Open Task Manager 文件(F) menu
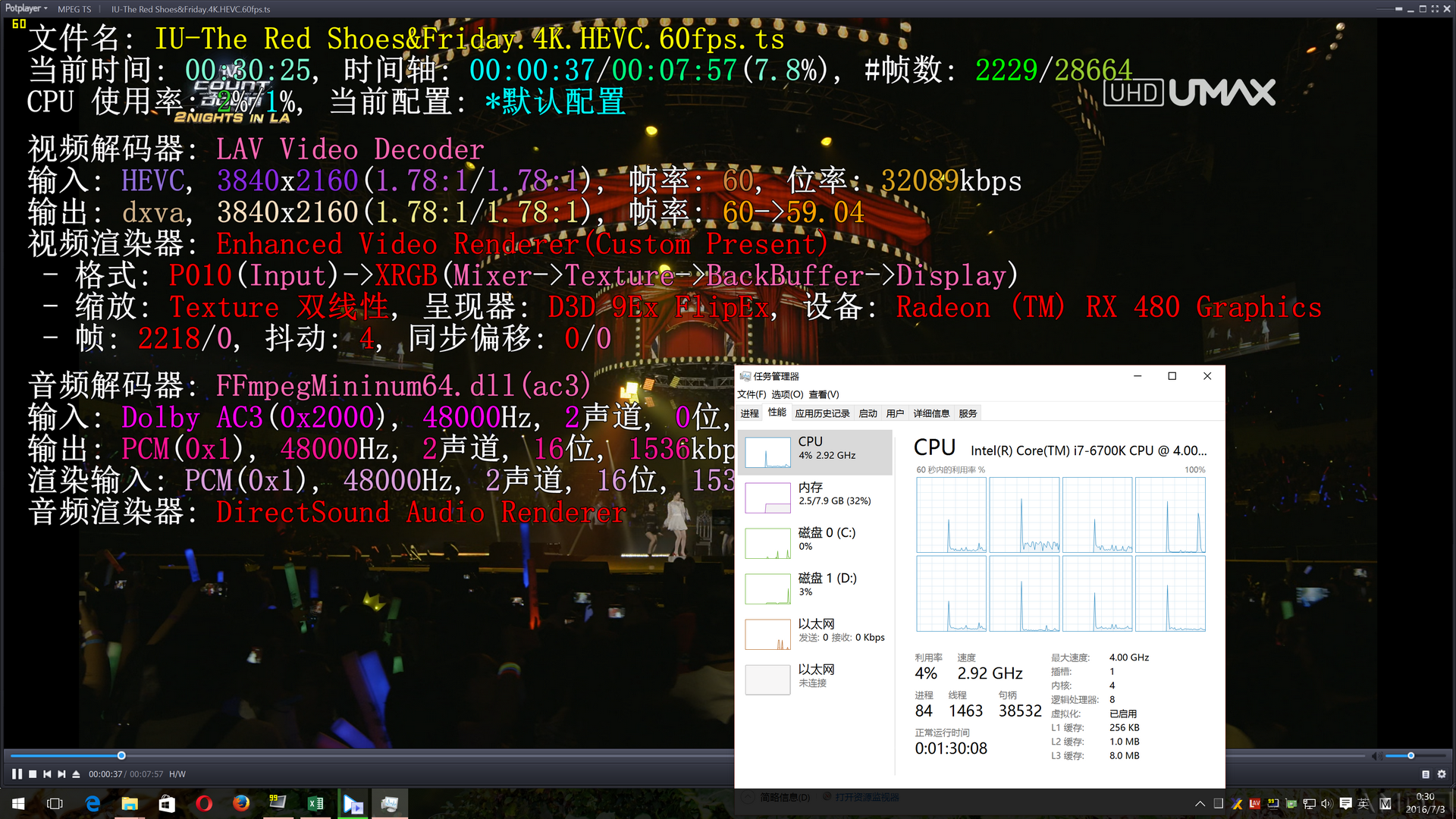This screenshot has height=819, width=1456. point(752,394)
